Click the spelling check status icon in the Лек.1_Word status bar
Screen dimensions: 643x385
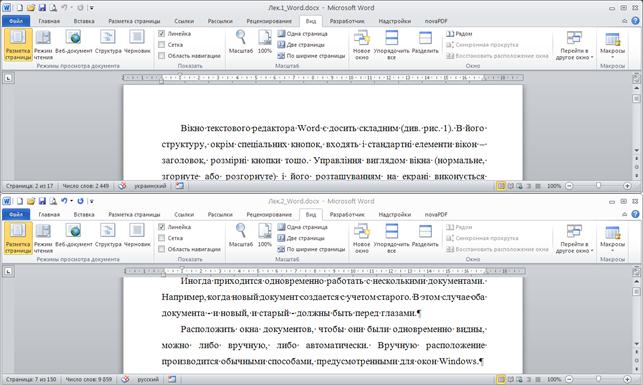click(x=122, y=186)
